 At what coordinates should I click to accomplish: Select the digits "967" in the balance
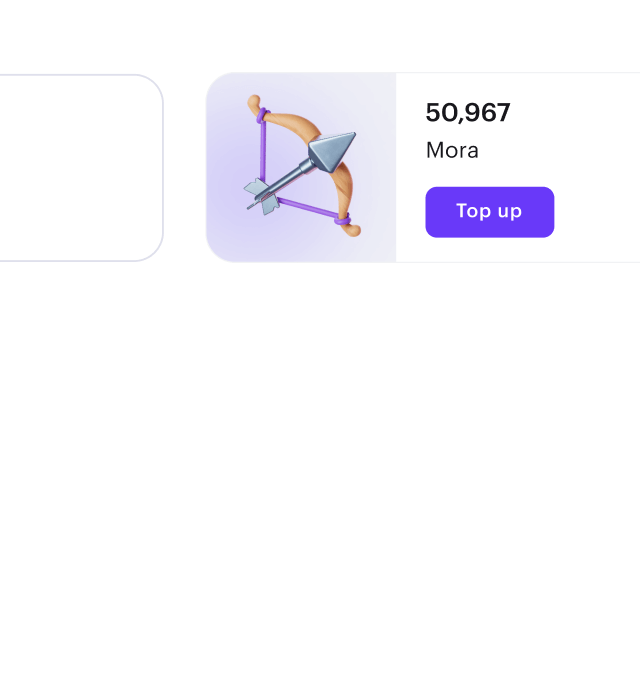pos(489,113)
